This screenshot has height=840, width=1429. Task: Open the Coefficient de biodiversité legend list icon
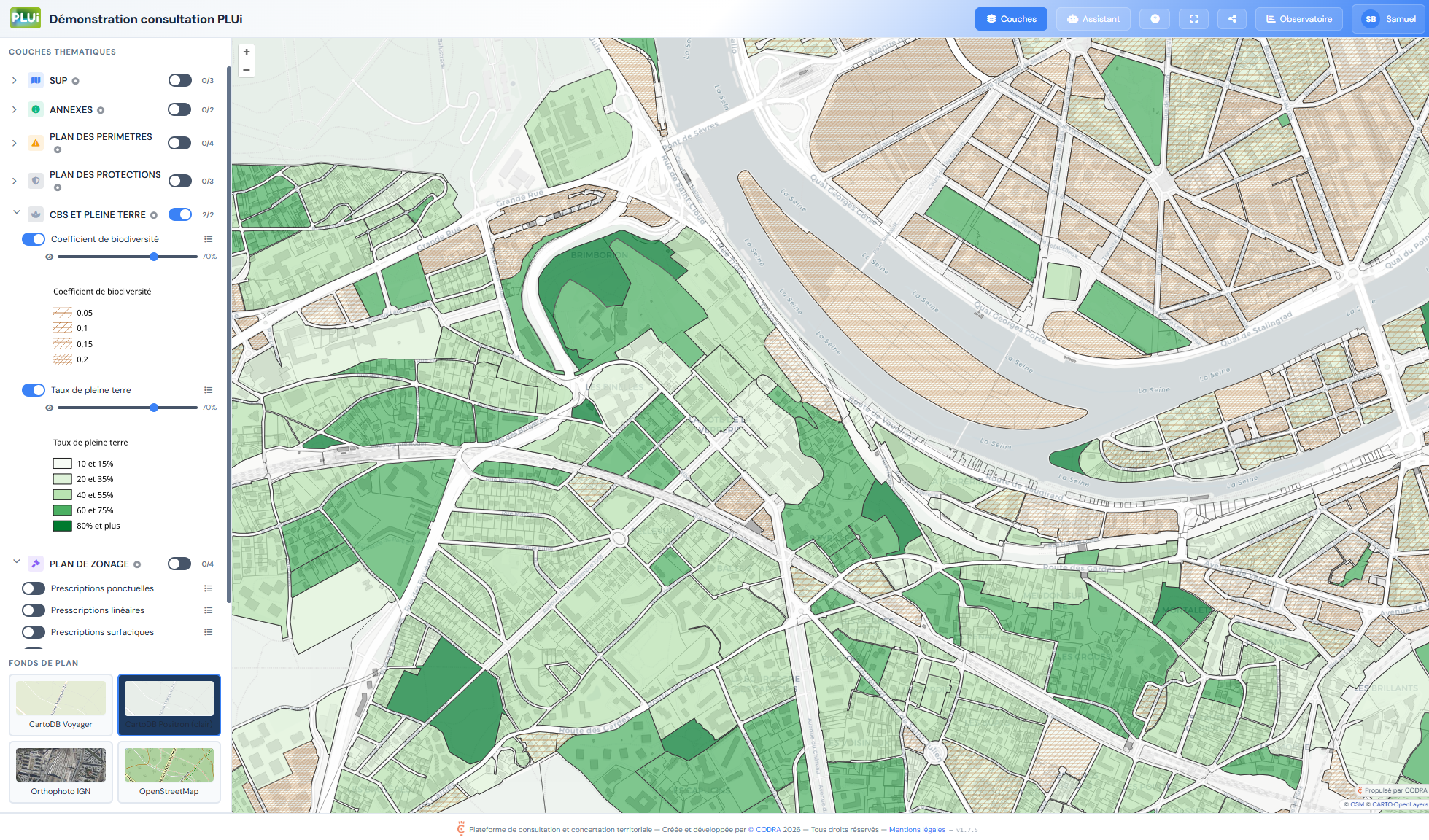(x=208, y=239)
